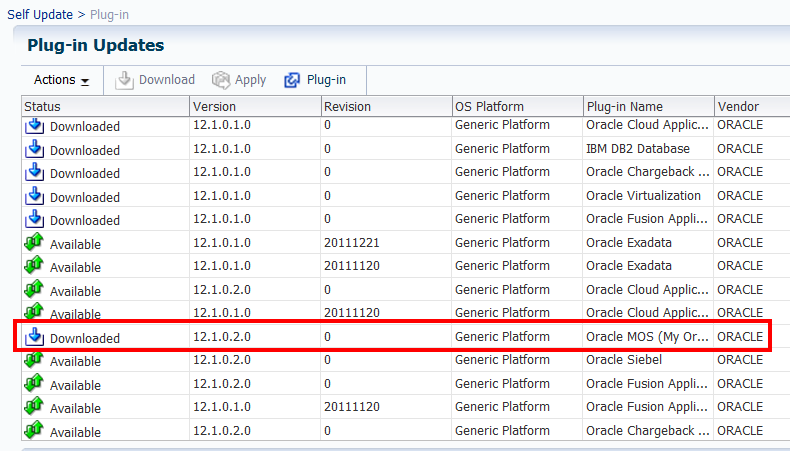The height and width of the screenshot is (451, 790).
Task: Click revision 20111120 in Oracle Cloud Applic... row
Action: 351,313
